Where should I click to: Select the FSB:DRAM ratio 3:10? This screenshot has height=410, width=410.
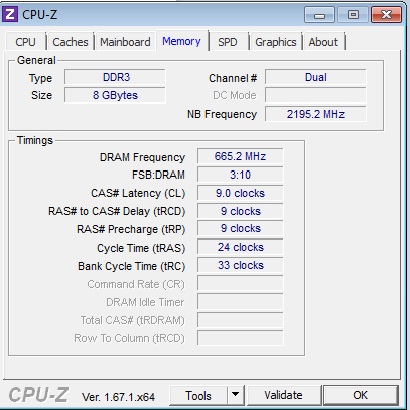point(240,175)
